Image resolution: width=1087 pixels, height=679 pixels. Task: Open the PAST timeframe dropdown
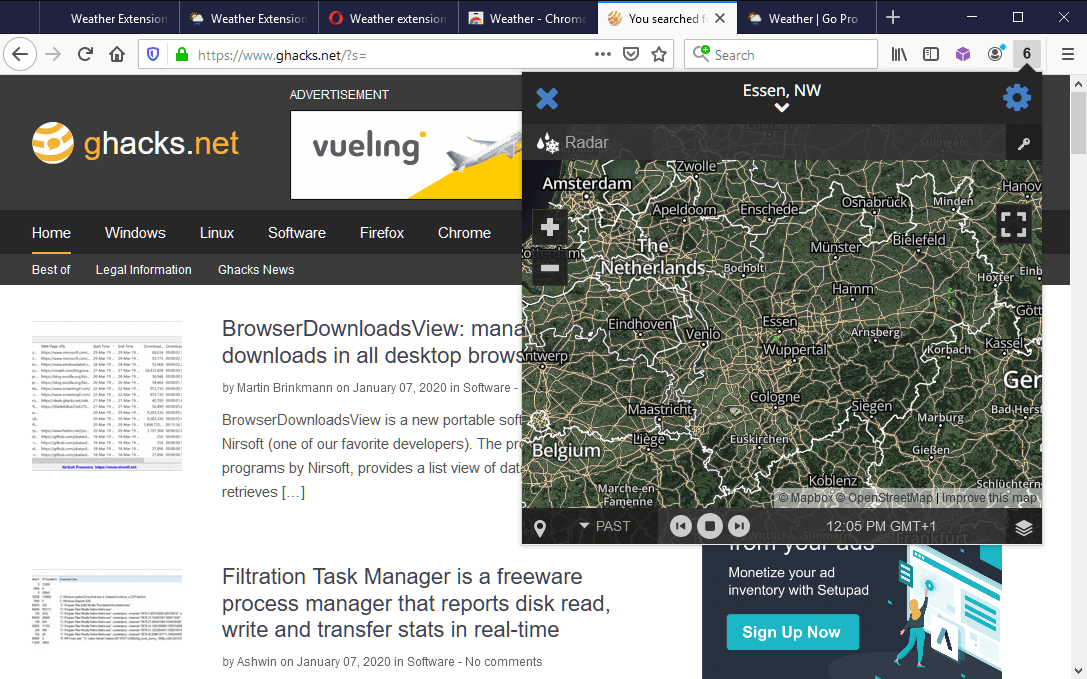pyautogui.click(x=605, y=525)
